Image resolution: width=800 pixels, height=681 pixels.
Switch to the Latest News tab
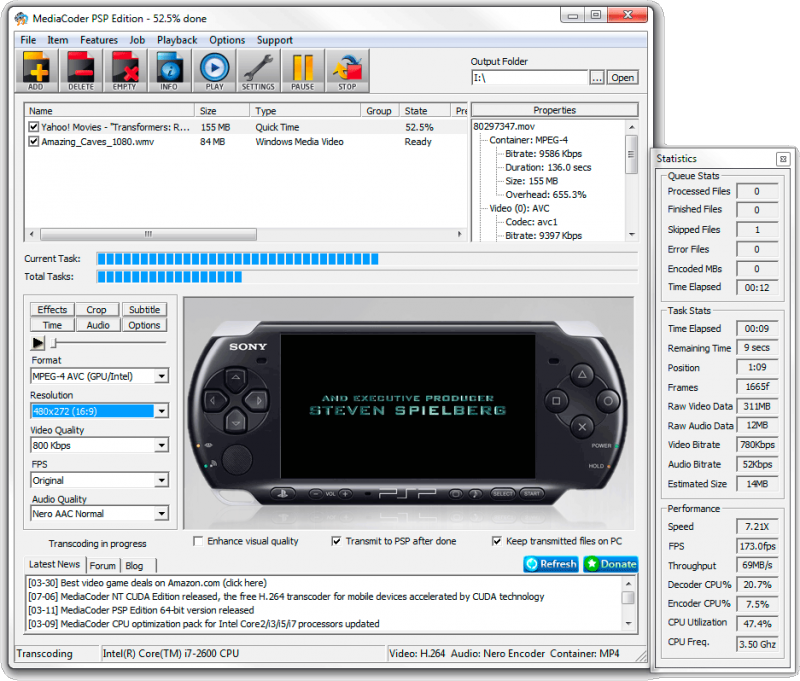tap(54, 564)
